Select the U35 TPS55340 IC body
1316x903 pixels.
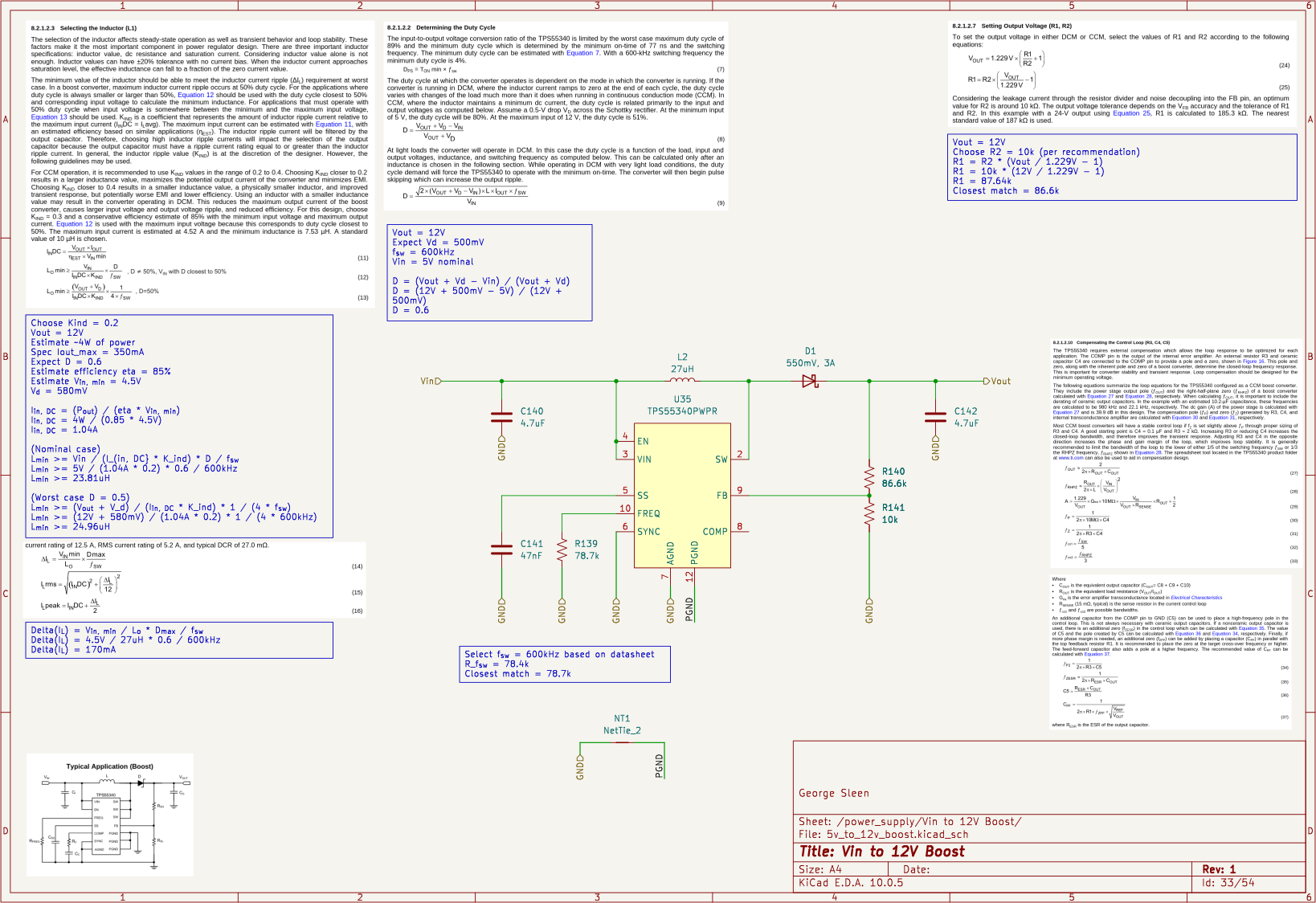(x=682, y=495)
